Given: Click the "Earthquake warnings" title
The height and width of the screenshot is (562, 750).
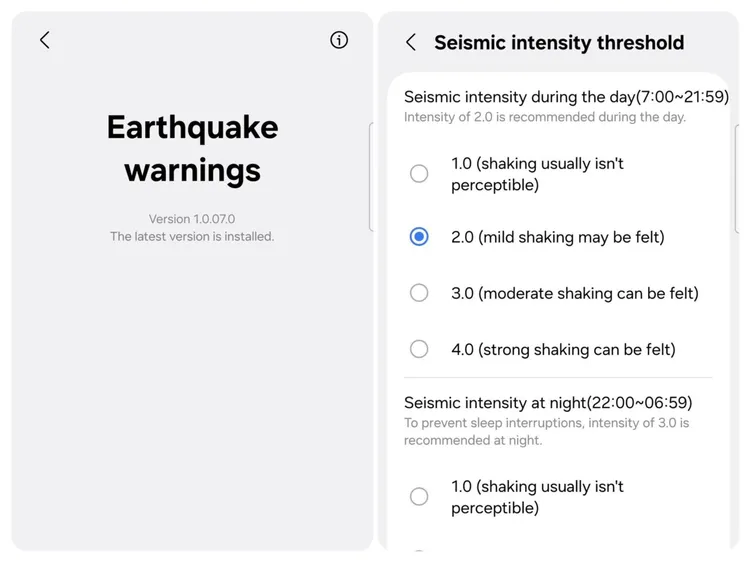Looking at the screenshot, I should pyautogui.click(x=192, y=148).
